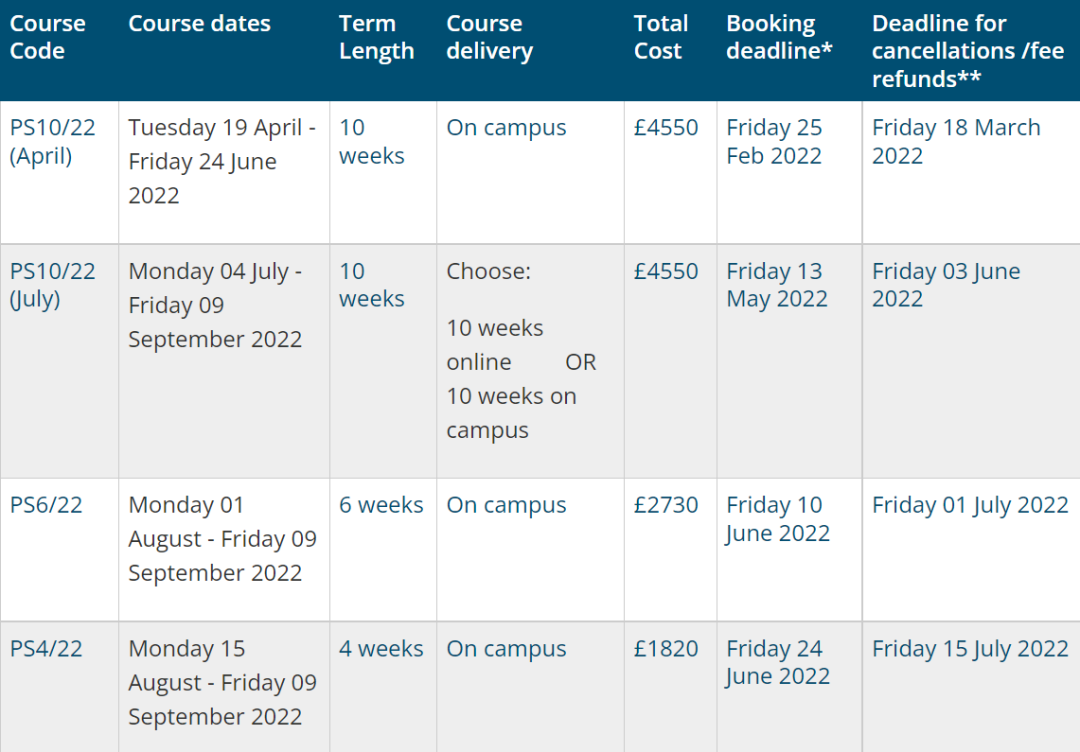Viewport: 1080px width, 752px height.
Task: Open the PS10/22 (July) course code link
Action: (52, 284)
